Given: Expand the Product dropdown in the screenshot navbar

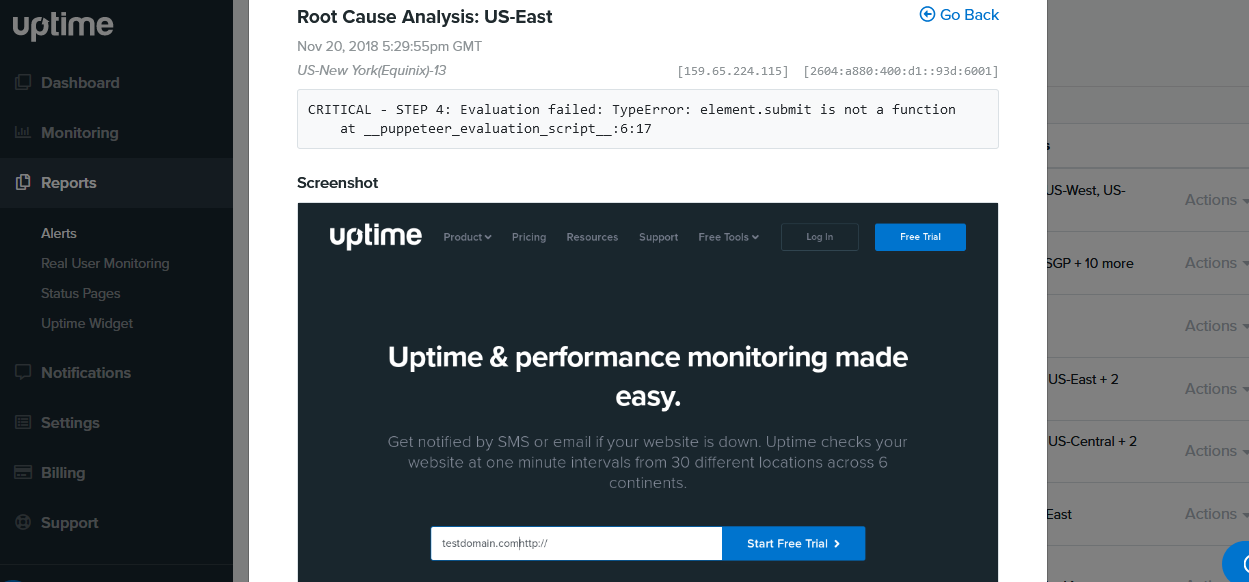Looking at the screenshot, I should [466, 237].
